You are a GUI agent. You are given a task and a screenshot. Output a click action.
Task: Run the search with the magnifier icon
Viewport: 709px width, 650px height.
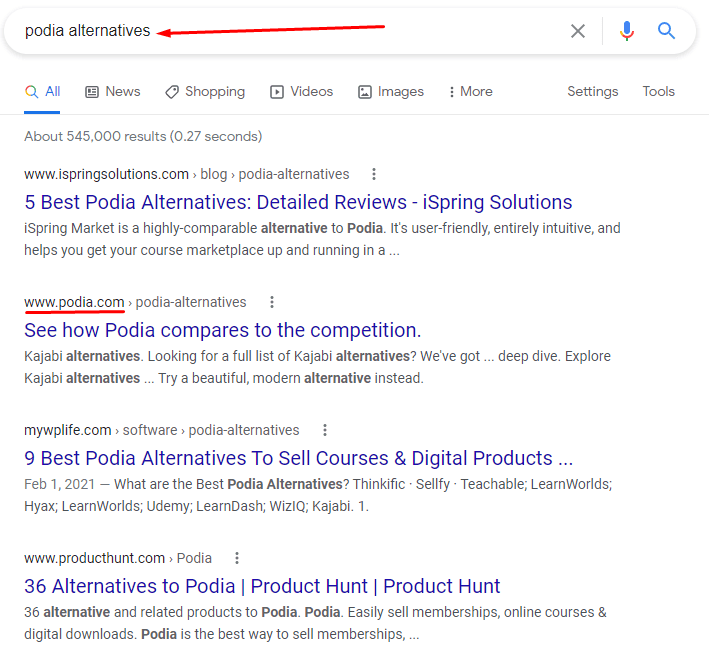pos(666,31)
